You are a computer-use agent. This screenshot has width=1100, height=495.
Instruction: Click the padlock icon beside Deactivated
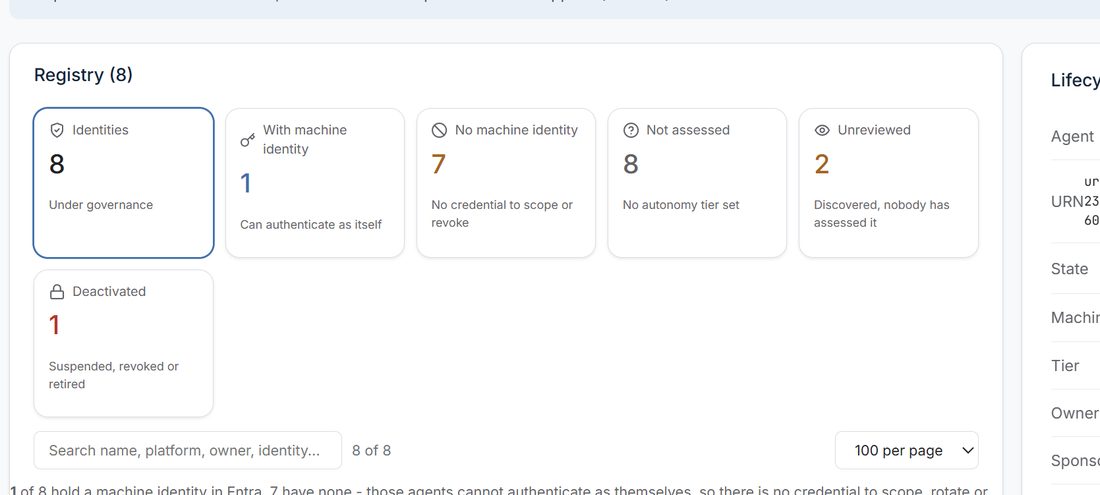[57, 292]
